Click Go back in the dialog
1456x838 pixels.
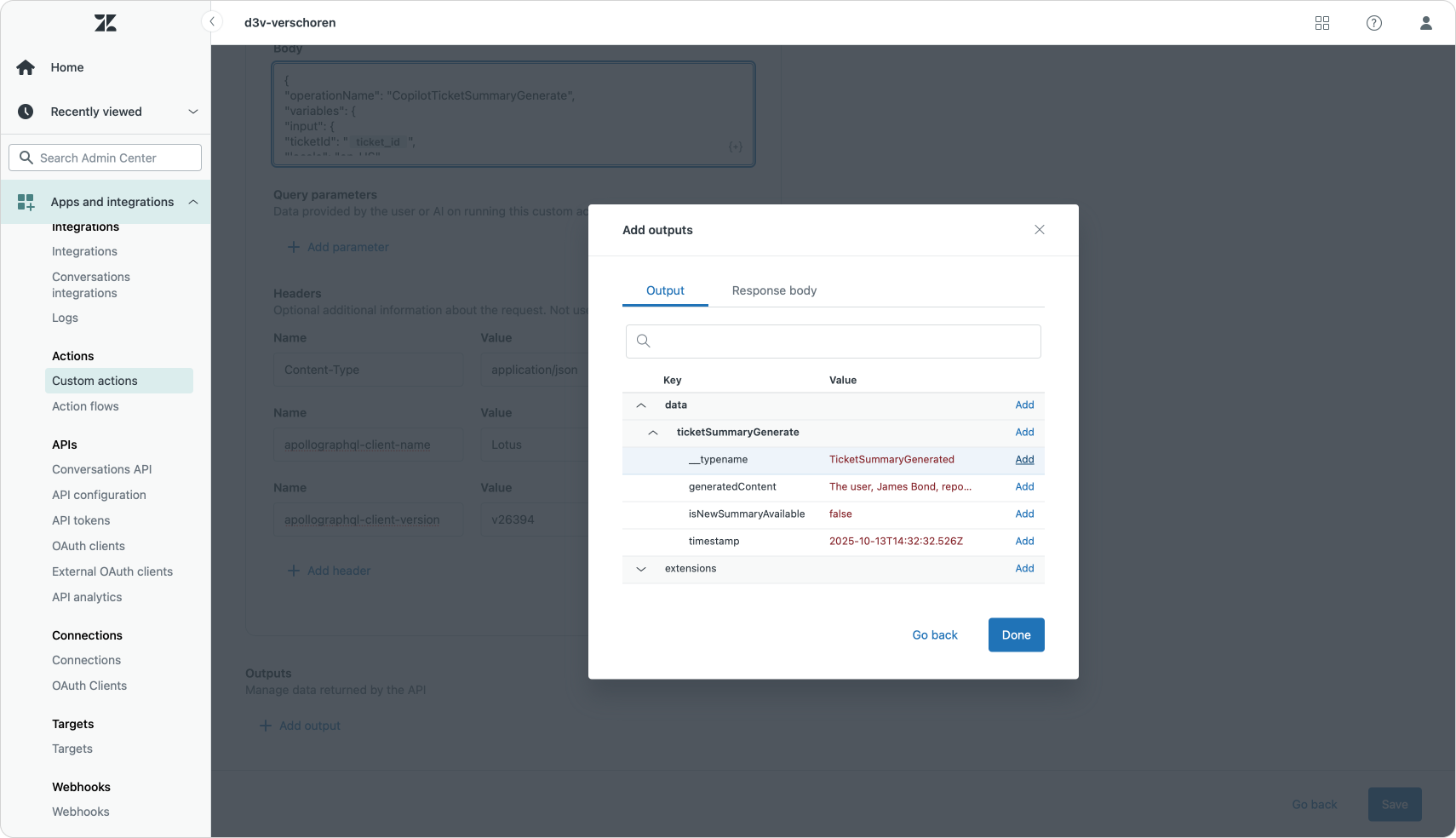tap(935, 635)
